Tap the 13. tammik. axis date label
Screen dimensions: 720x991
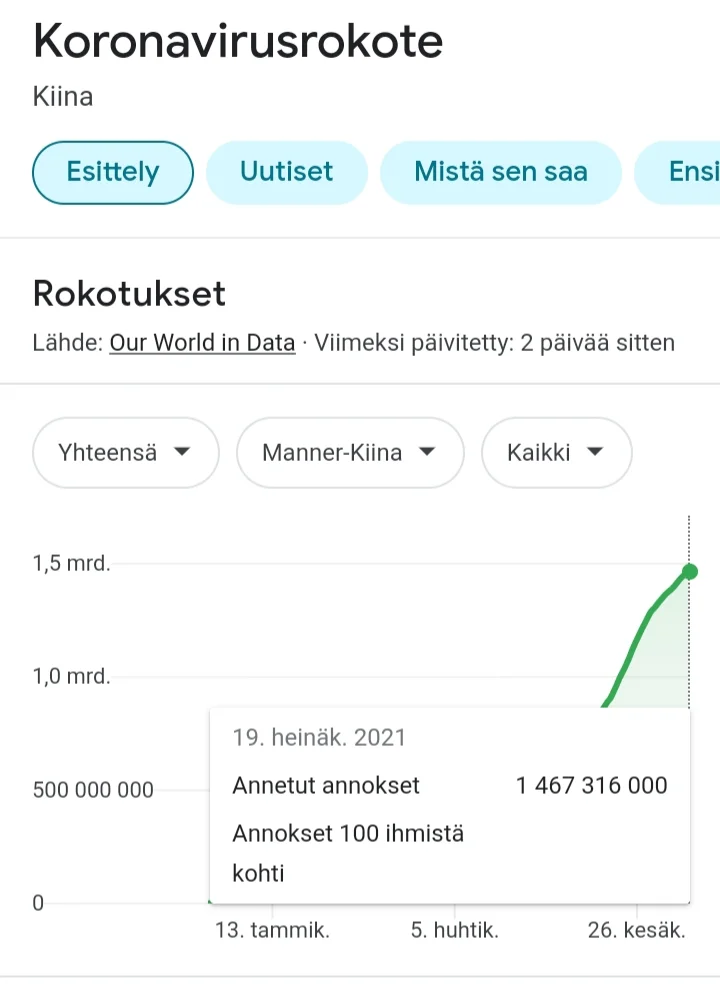coord(272,930)
